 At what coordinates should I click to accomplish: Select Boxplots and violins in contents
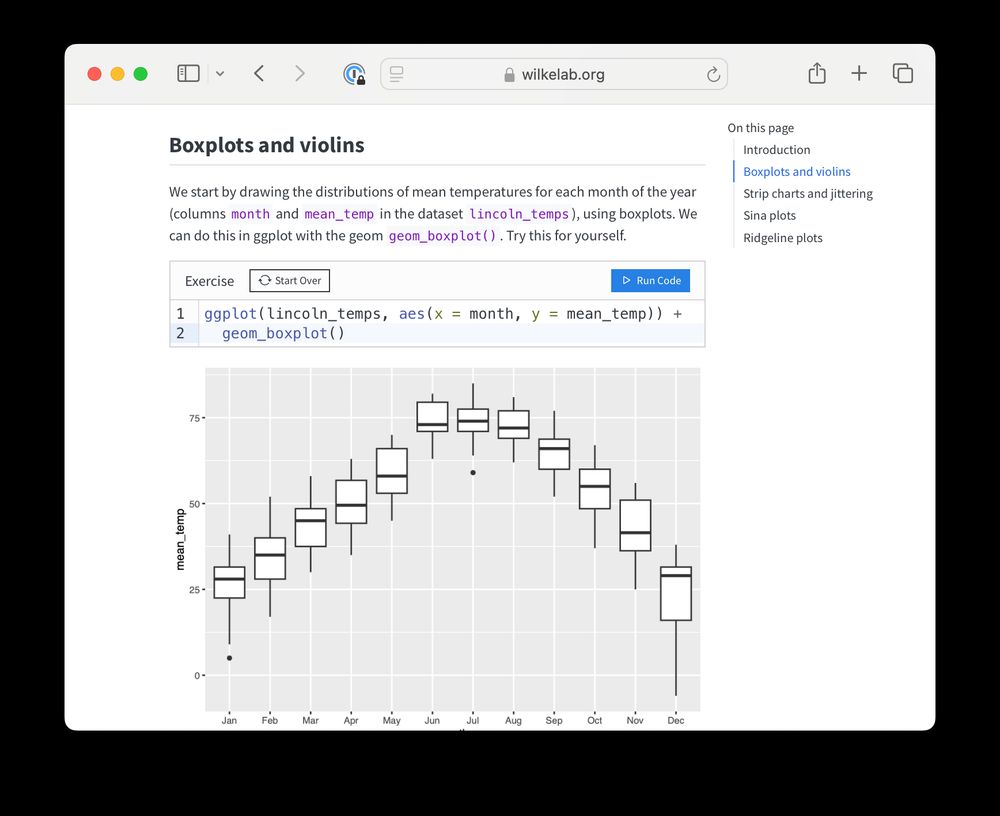[797, 172]
